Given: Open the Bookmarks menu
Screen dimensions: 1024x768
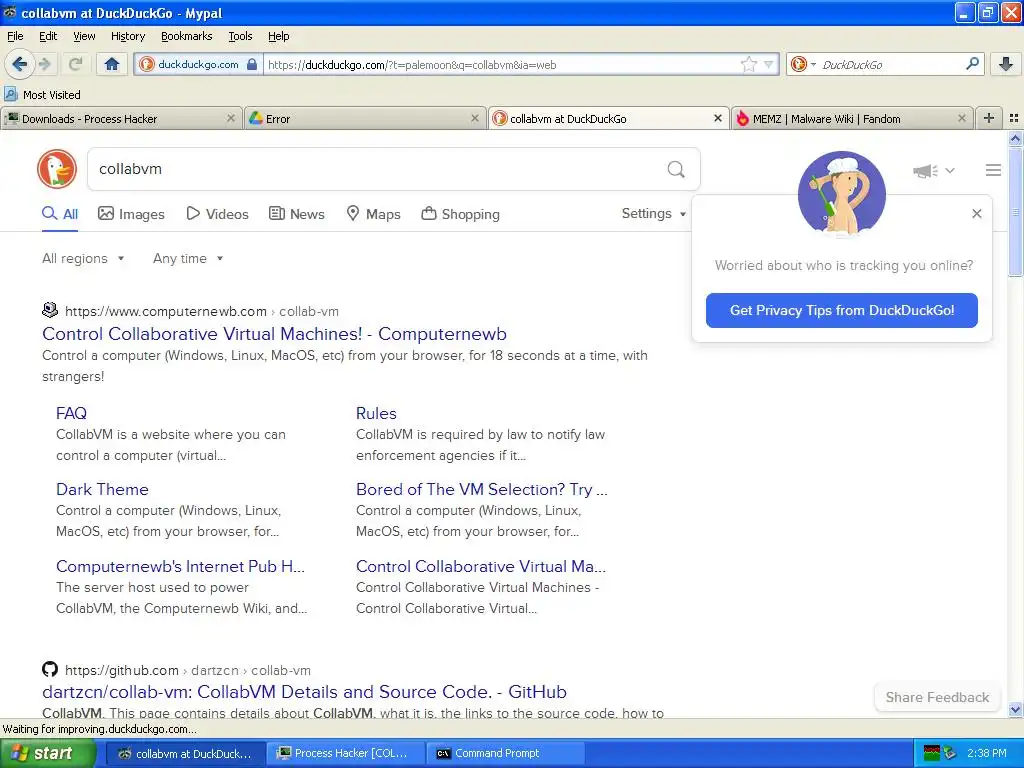Looking at the screenshot, I should click(186, 36).
